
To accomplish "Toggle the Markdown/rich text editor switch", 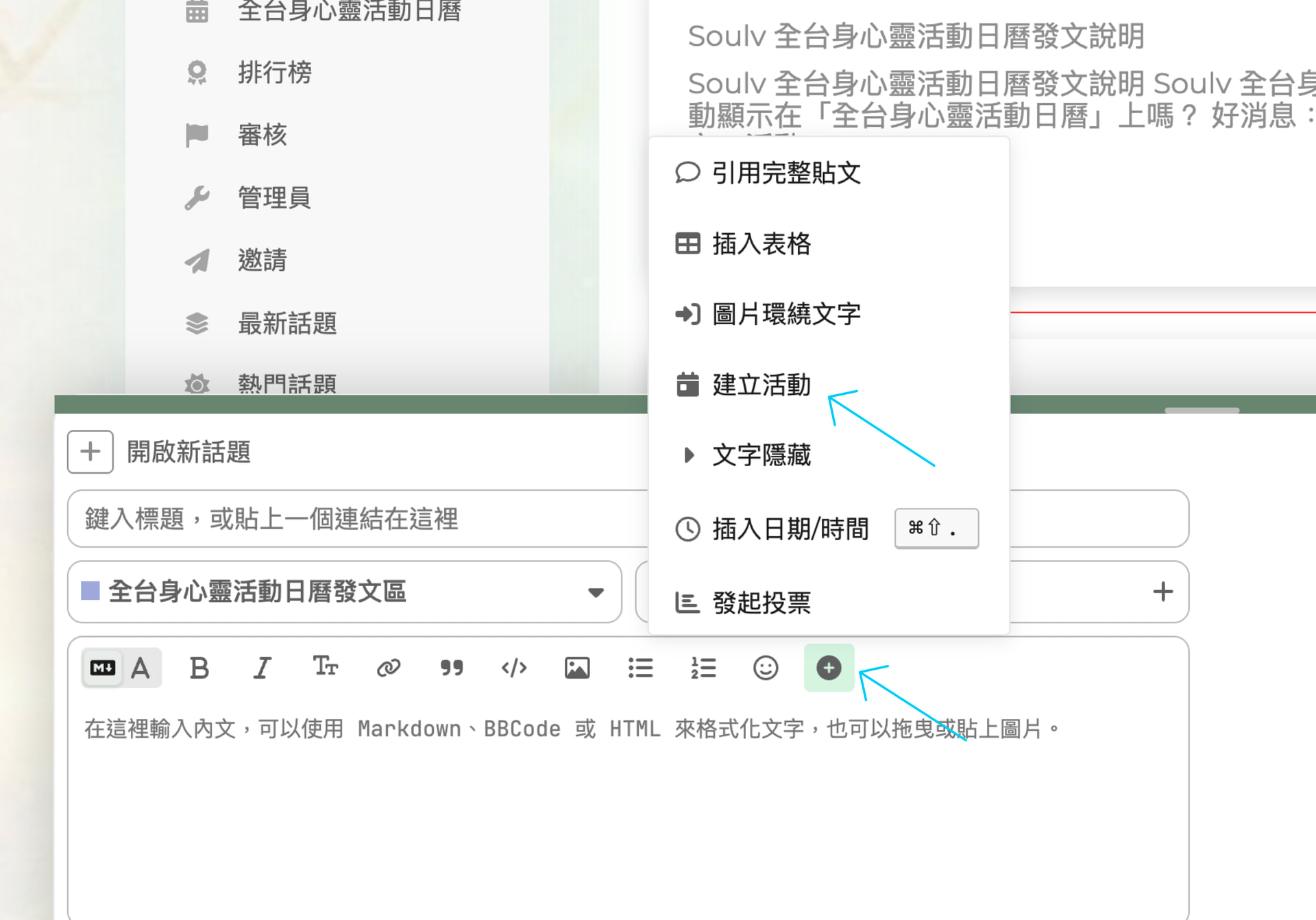I will 121,668.
